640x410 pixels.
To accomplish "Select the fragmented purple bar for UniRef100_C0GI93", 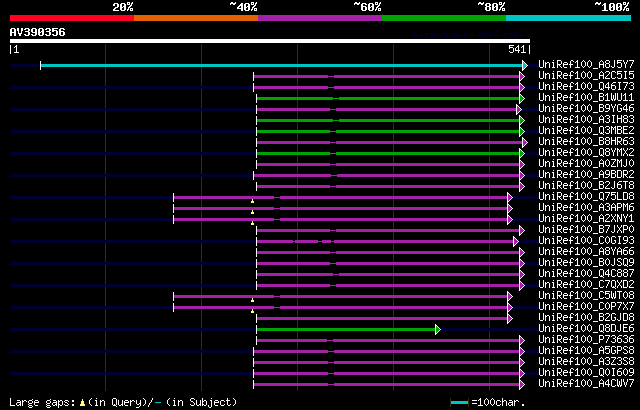I will coord(385,242).
